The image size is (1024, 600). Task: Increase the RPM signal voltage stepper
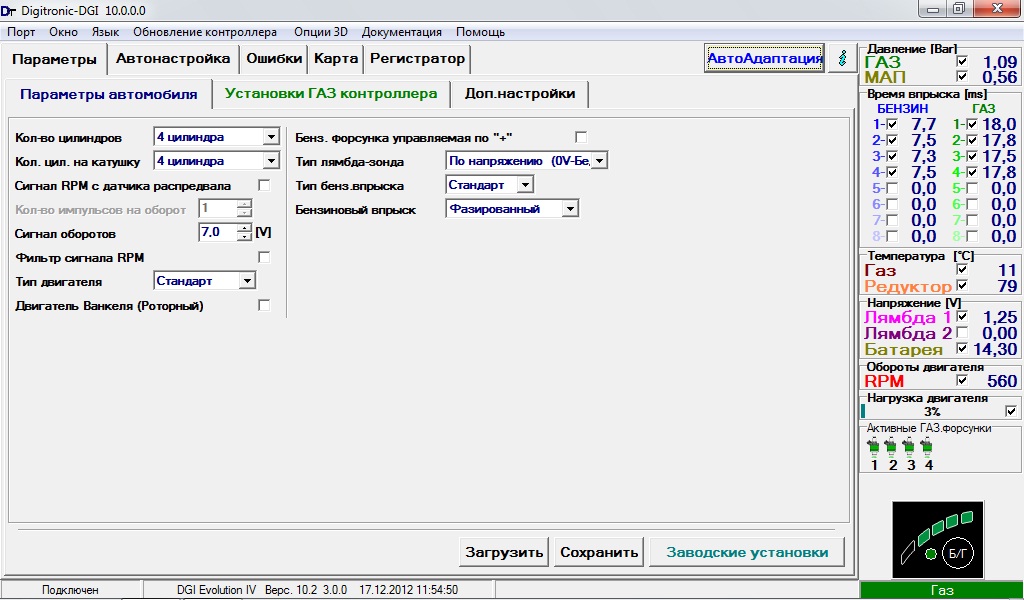click(244, 228)
